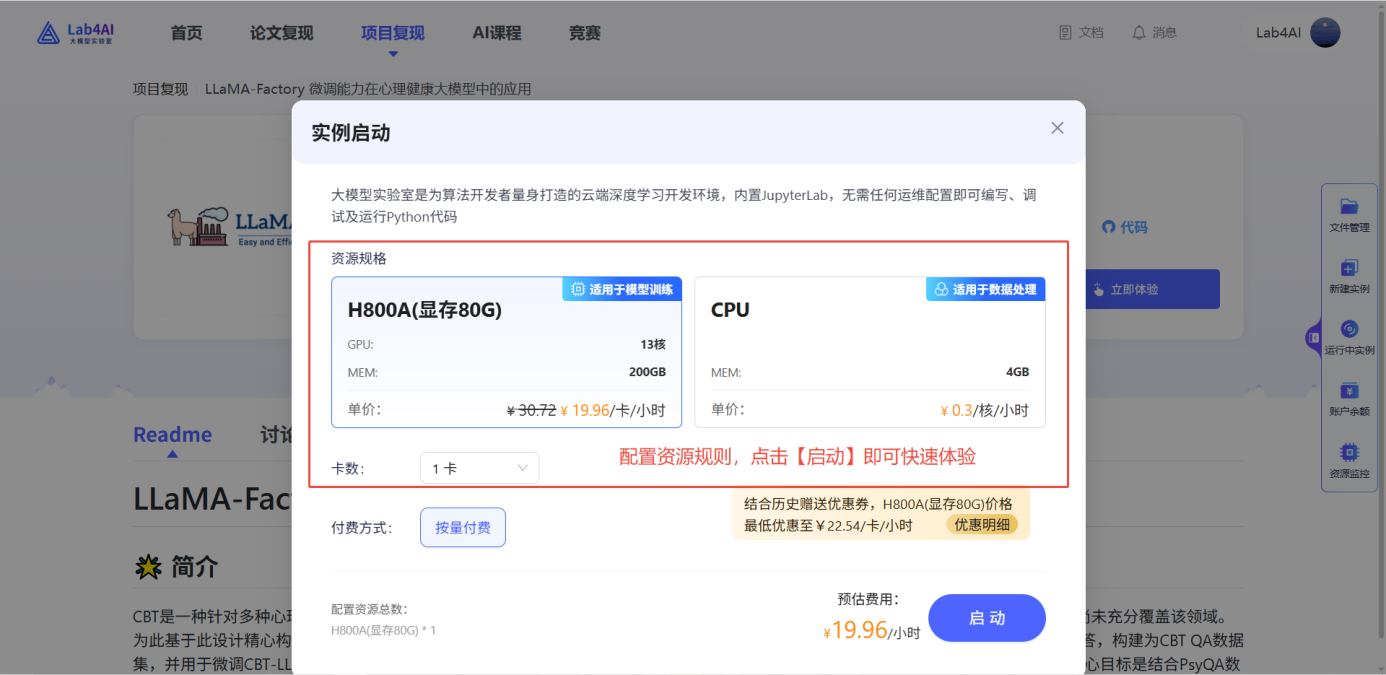Open the 卡数 dropdown showing 1卡
This screenshot has height=675, width=1386.
point(479,467)
